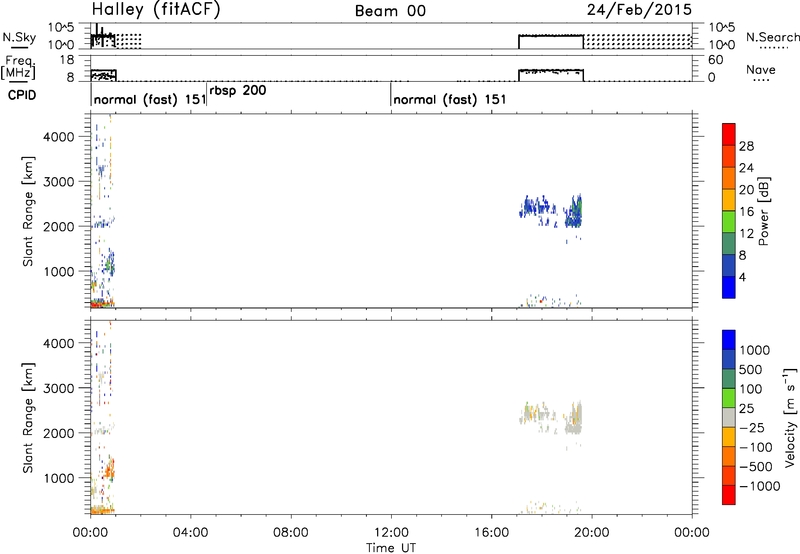
Task: Click the 'Freq. [MHz]' axis label
Action: coord(19,67)
